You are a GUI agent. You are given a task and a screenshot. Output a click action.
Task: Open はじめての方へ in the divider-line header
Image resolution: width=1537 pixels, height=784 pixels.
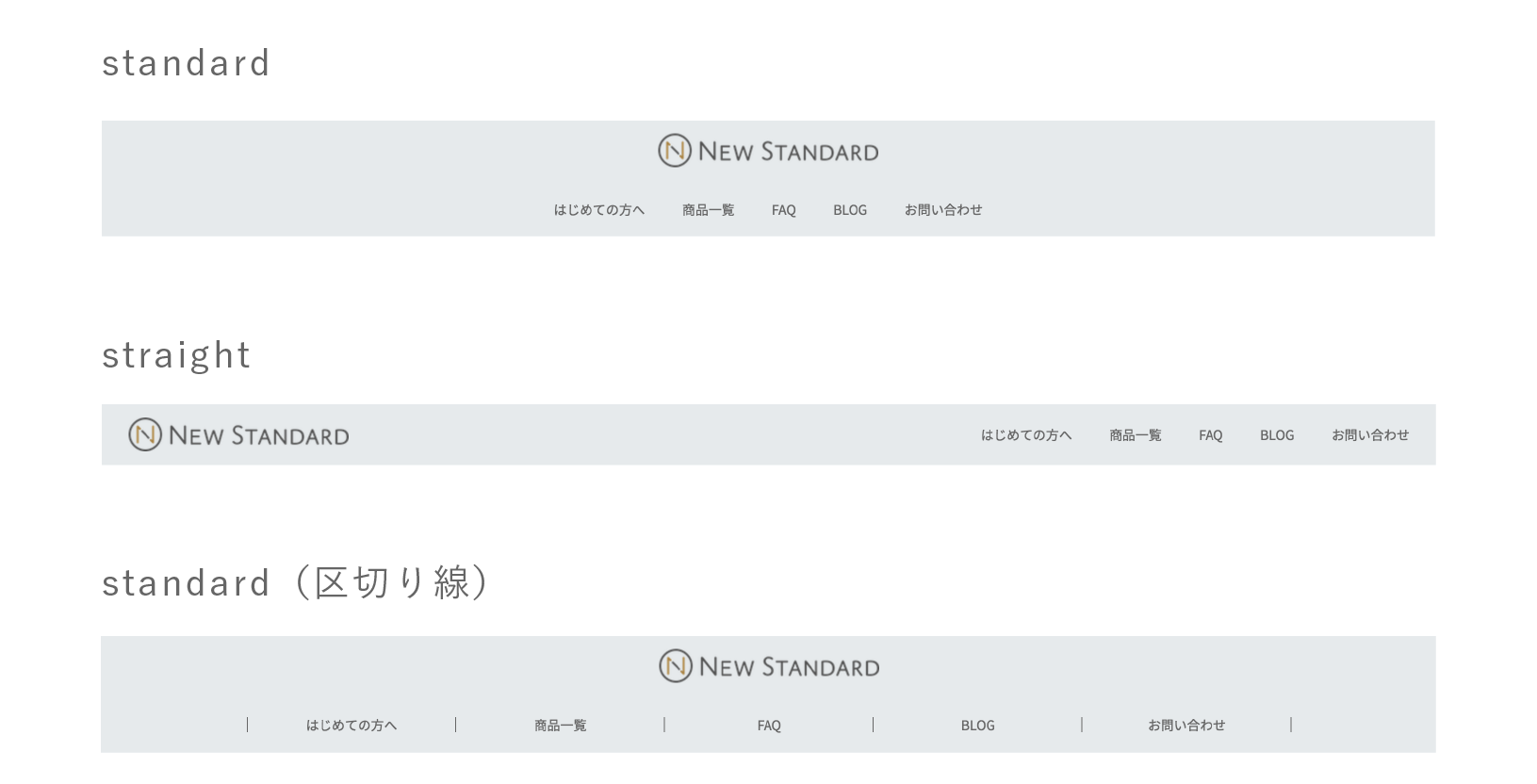click(x=351, y=726)
